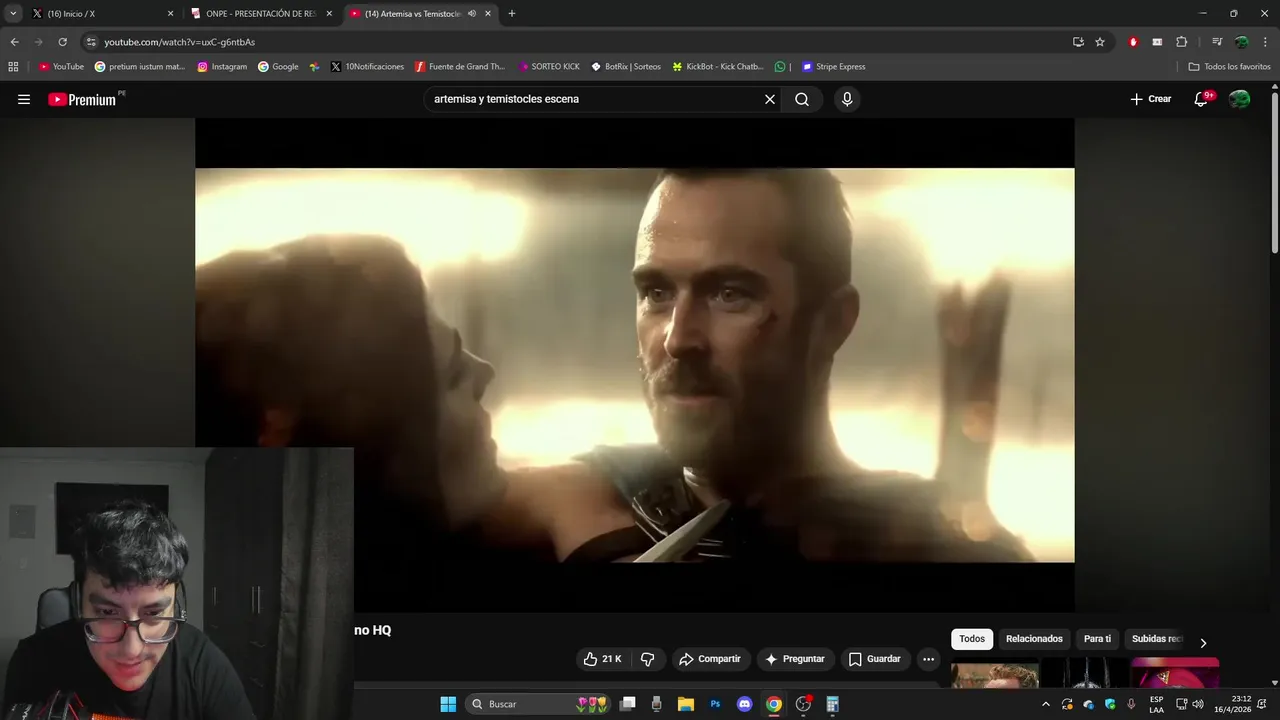Open the media controls music icon
Viewport: 1280px width, 720px height.
pyautogui.click(x=1217, y=42)
